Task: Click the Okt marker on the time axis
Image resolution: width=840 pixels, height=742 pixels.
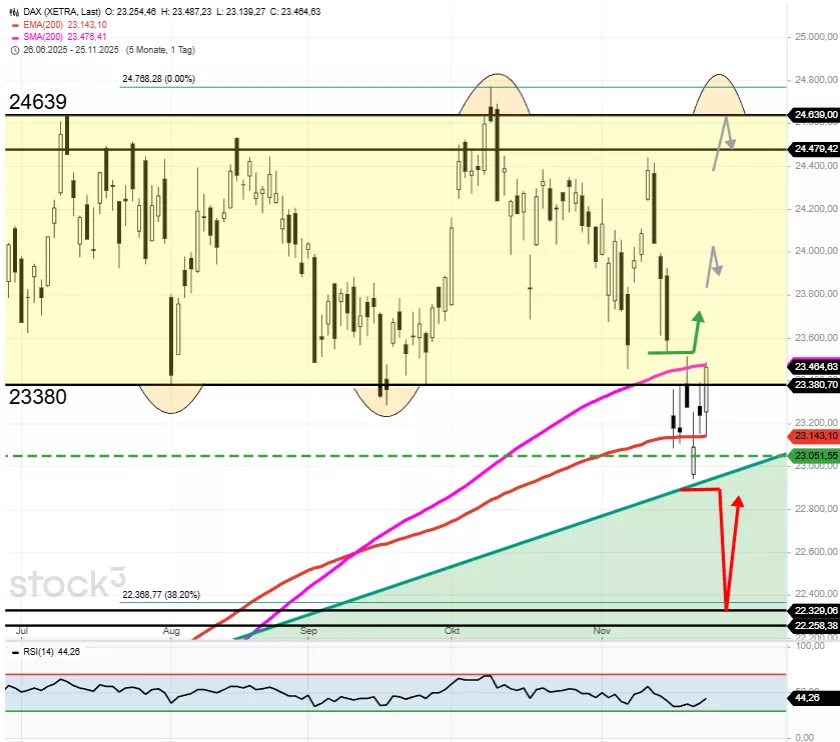Action: pos(451,632)
